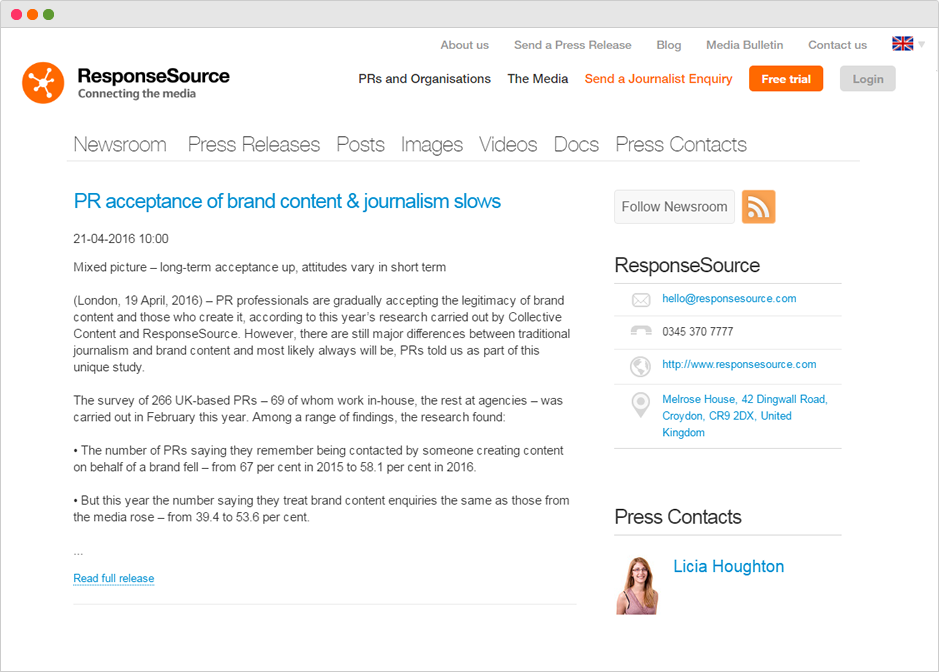
Task: Click the UK flag language icon
Action: [x=904, y=44]
